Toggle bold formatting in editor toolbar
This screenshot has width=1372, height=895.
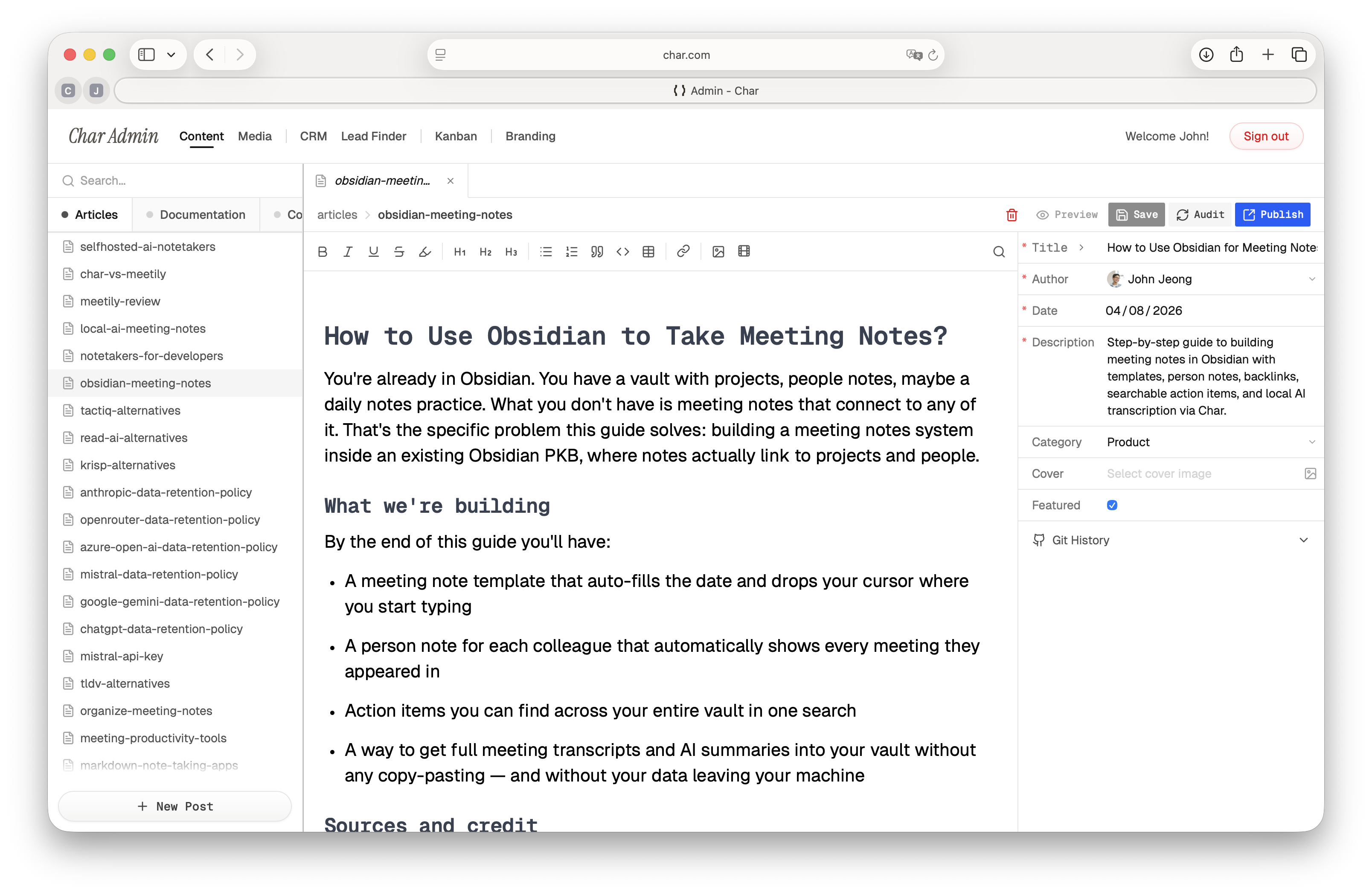pyautogui.click(x=322, y=251)
